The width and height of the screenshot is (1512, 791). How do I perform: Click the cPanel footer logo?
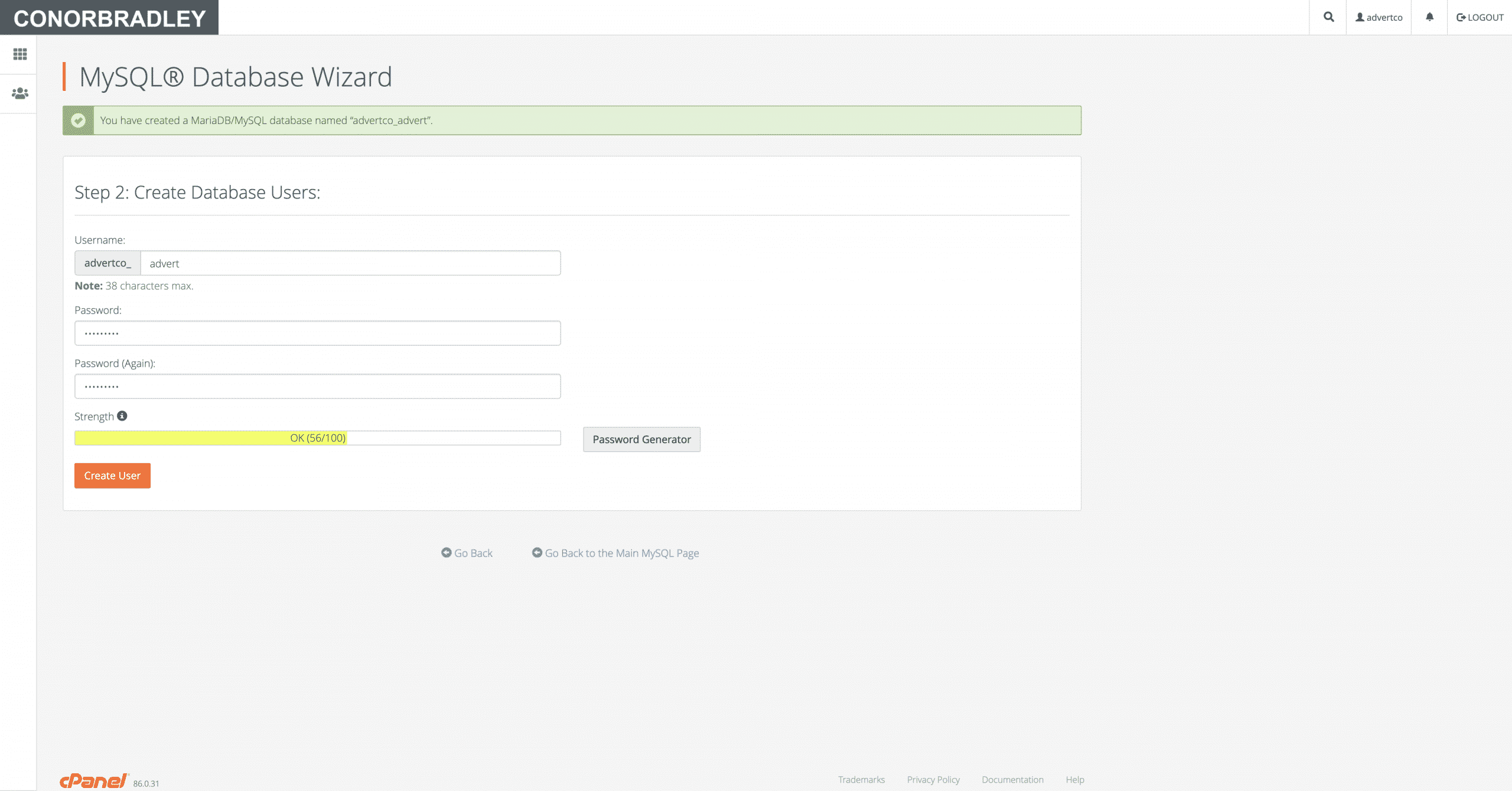click(94, 781)
